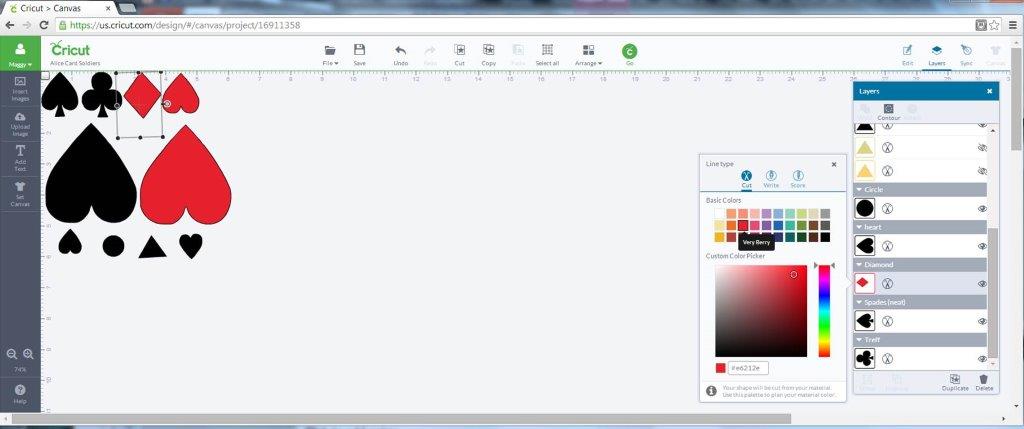
Task: Close the Line type popup
Action: (x=834, y=165)
